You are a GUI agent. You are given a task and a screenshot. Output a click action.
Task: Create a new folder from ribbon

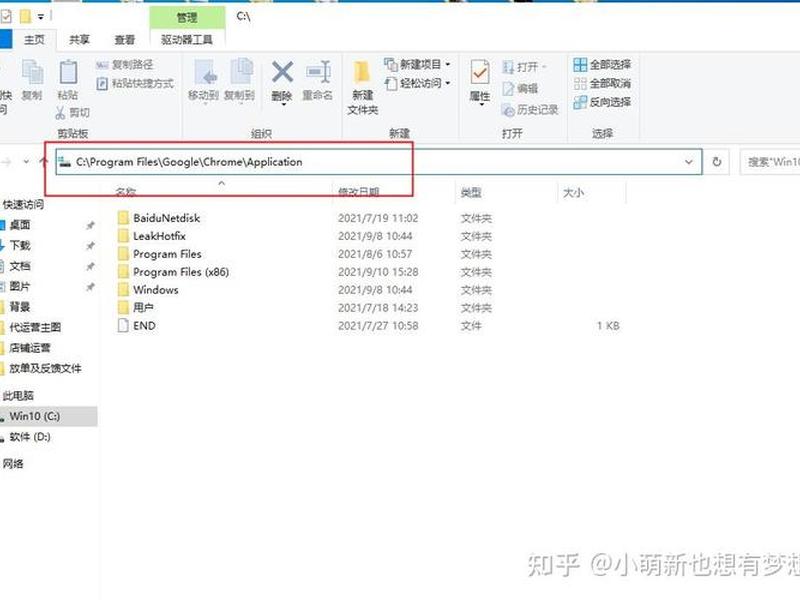(x=363, y=87)
